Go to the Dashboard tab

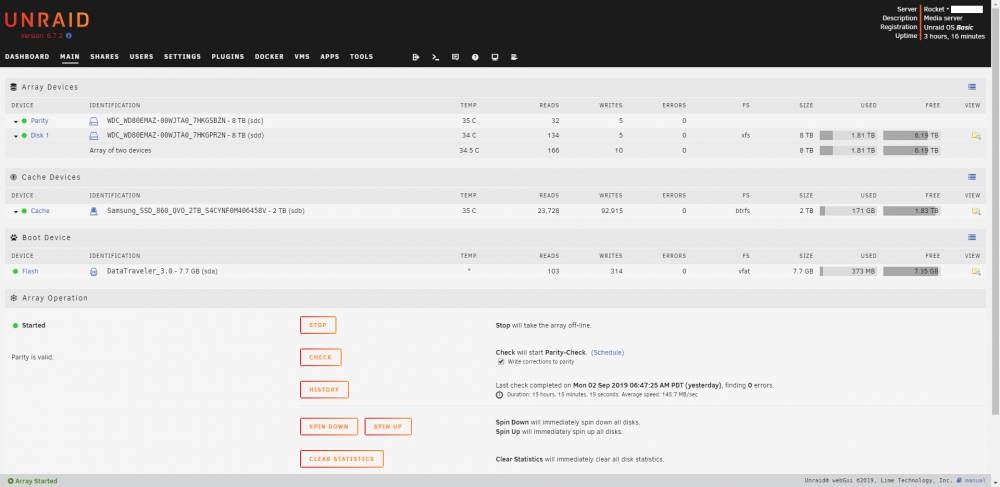27,57
